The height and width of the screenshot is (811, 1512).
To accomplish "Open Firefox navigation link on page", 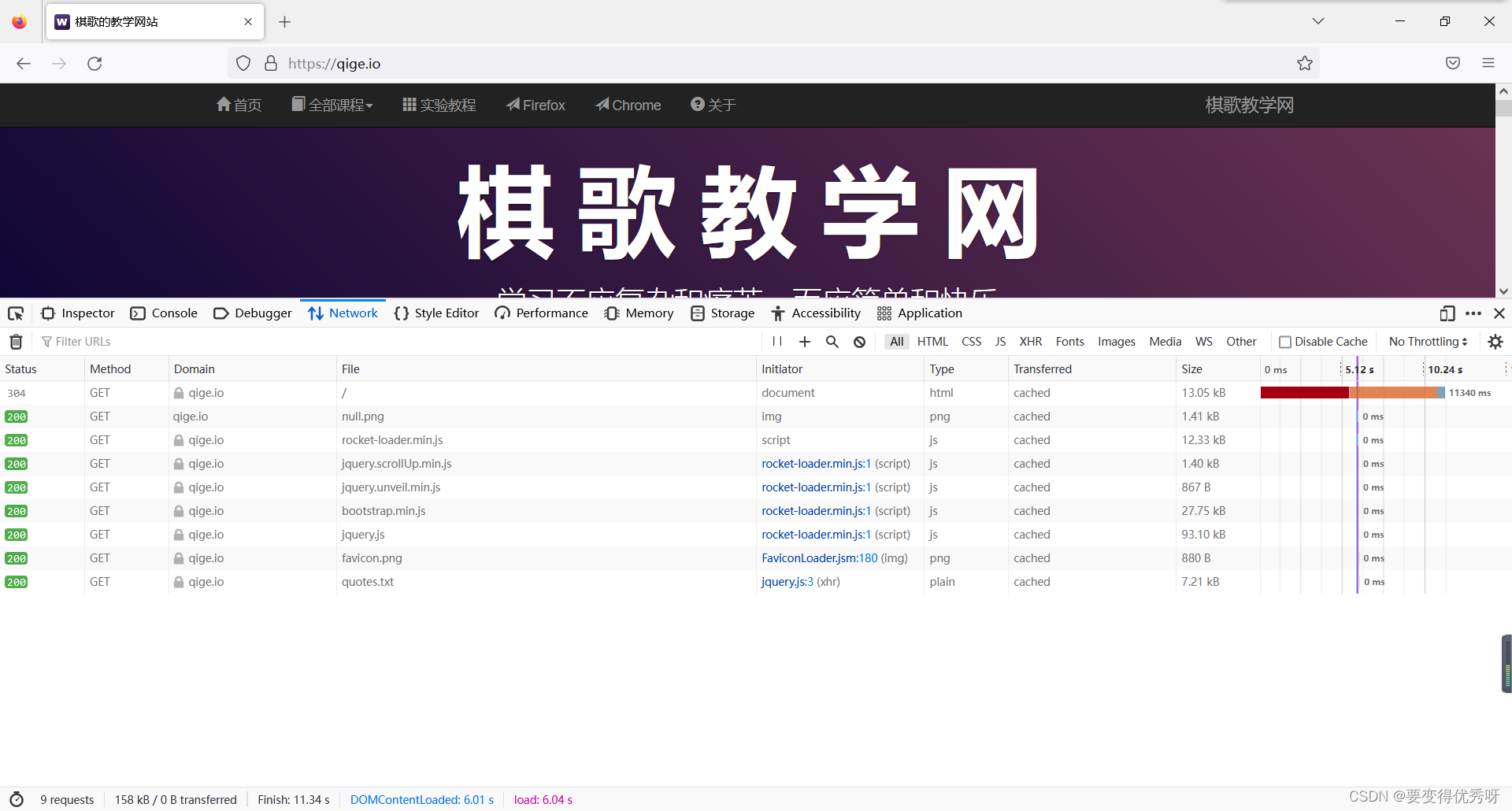I will click(535, 105).
